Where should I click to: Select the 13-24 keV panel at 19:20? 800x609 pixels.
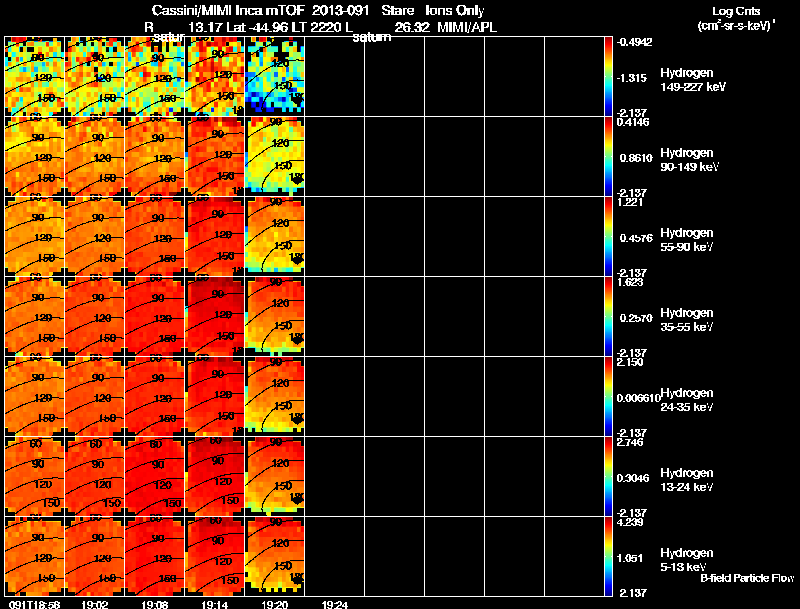pyautogui.click(x=275, y=476)
